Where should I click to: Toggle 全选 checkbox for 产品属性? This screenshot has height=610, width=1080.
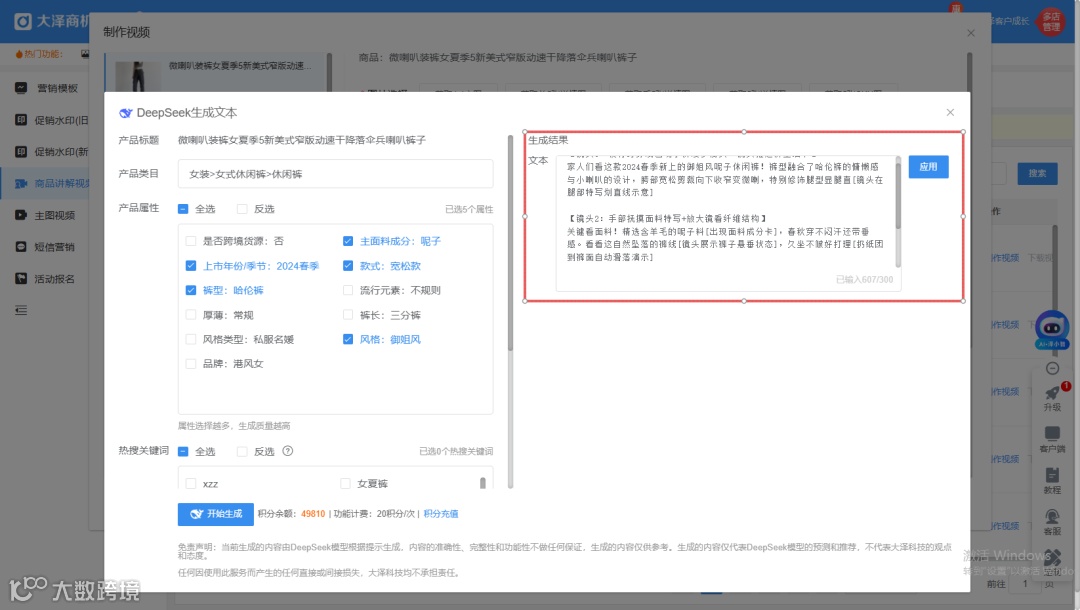[183, 209]
